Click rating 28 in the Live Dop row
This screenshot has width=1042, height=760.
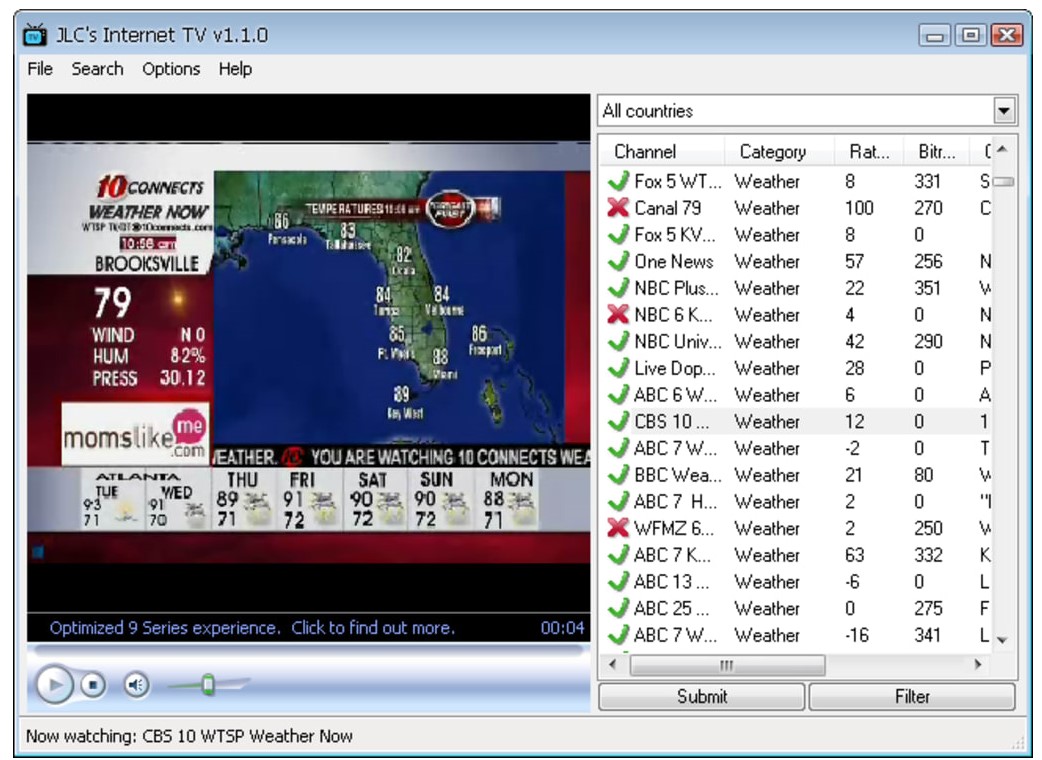pos(854,368)
